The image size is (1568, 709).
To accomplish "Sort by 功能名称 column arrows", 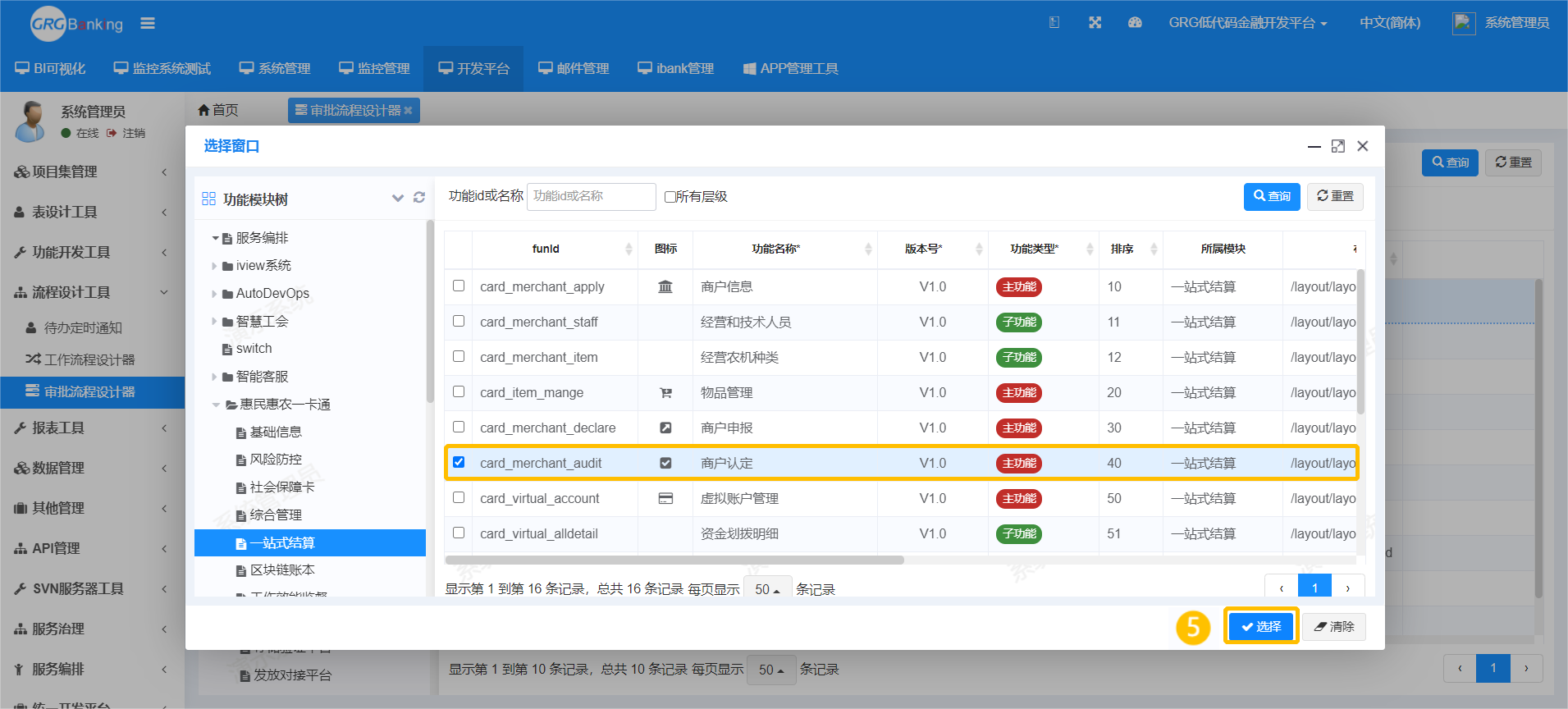I will click(x=868, y=249).
